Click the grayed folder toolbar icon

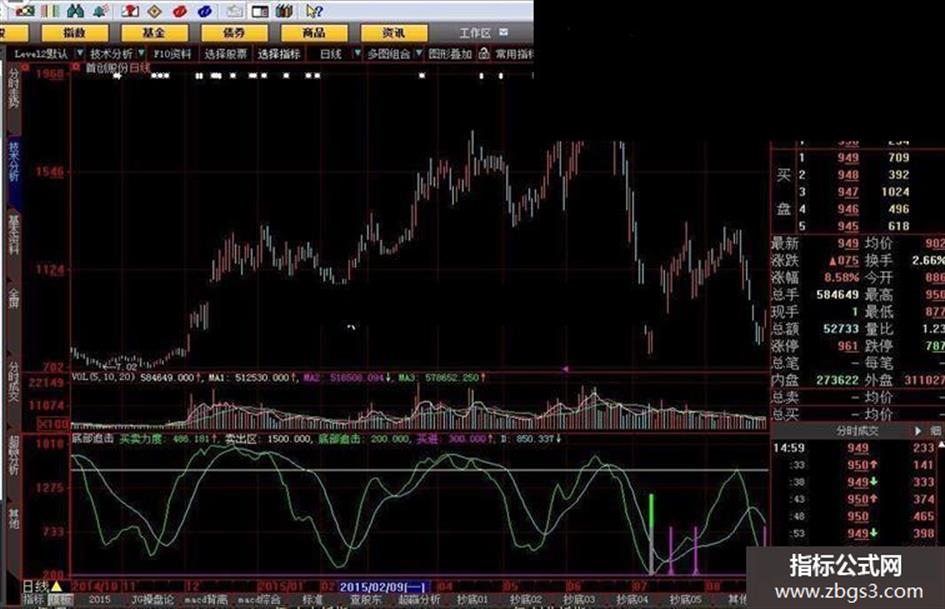pos(234,10)
